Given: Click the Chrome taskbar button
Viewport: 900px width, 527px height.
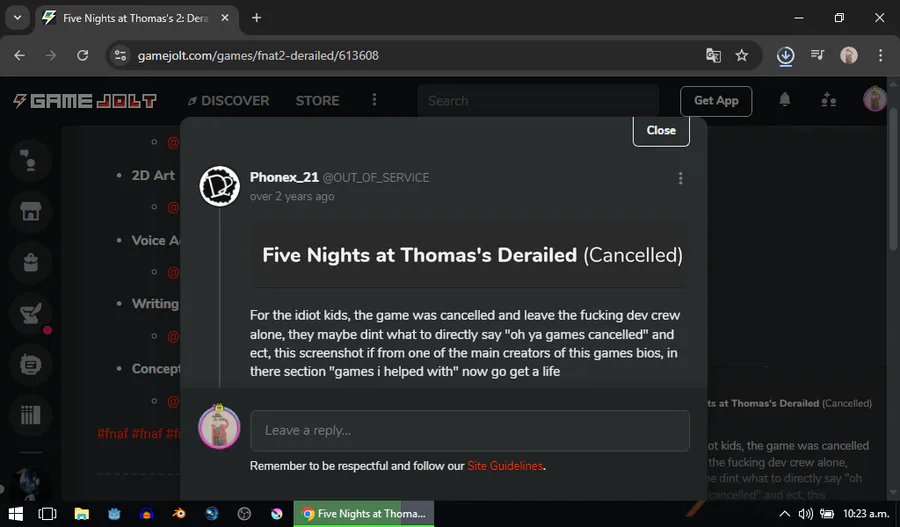Looking at the screenshot, I should [x=364, y=514].
